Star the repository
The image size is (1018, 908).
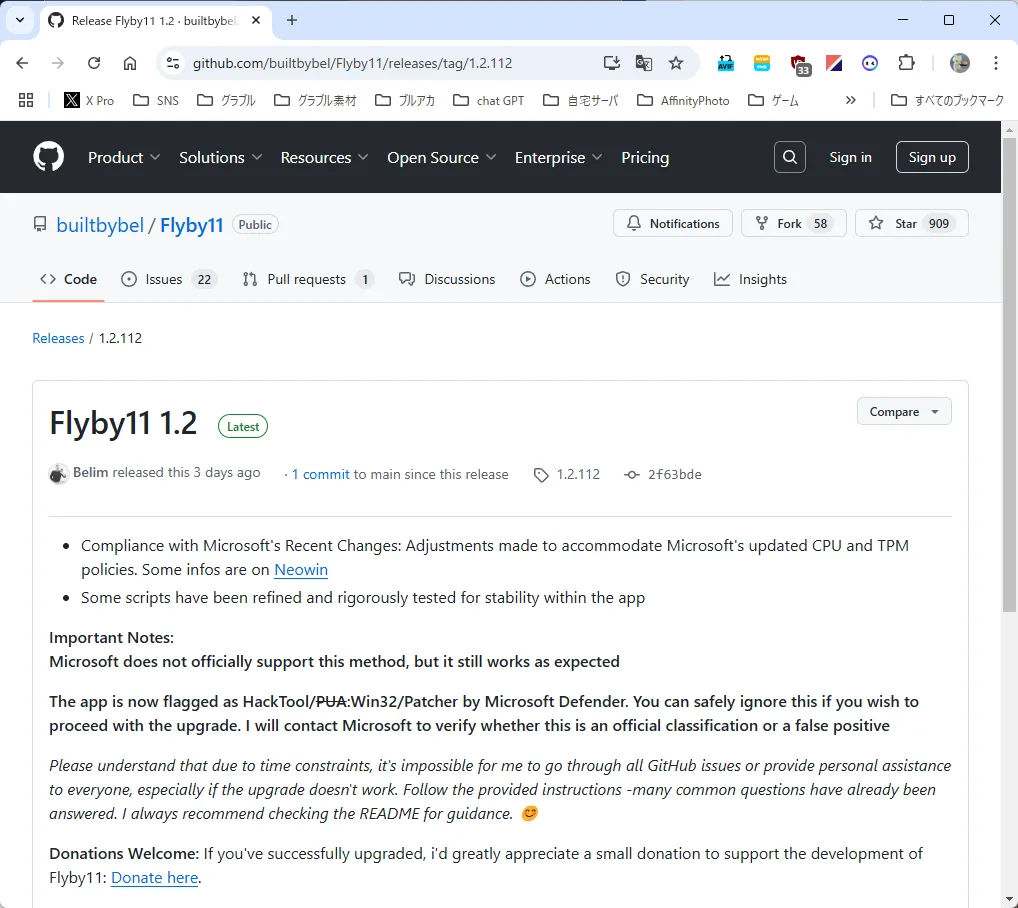pyautogui.click(x=912, y=223)
